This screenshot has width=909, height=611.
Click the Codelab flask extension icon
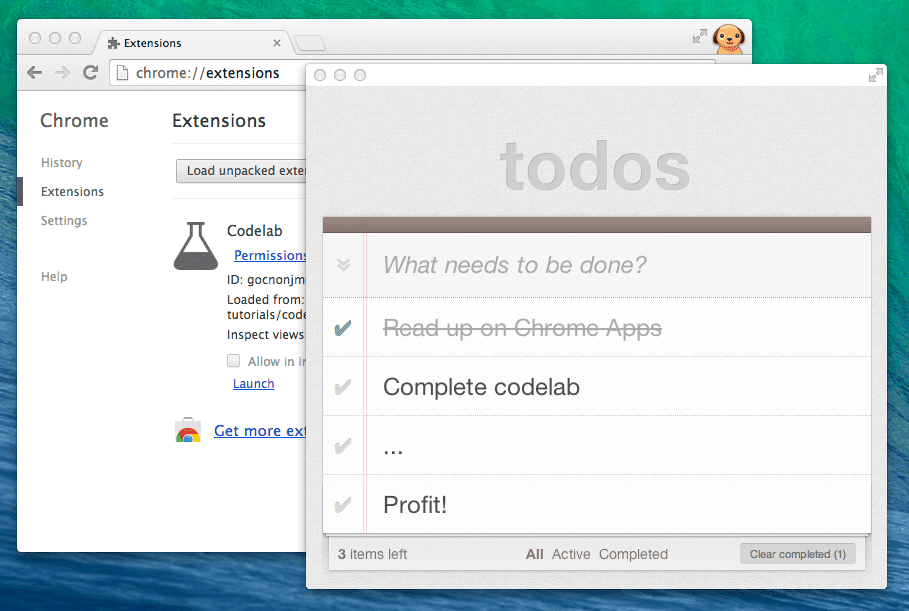(195, 246)
